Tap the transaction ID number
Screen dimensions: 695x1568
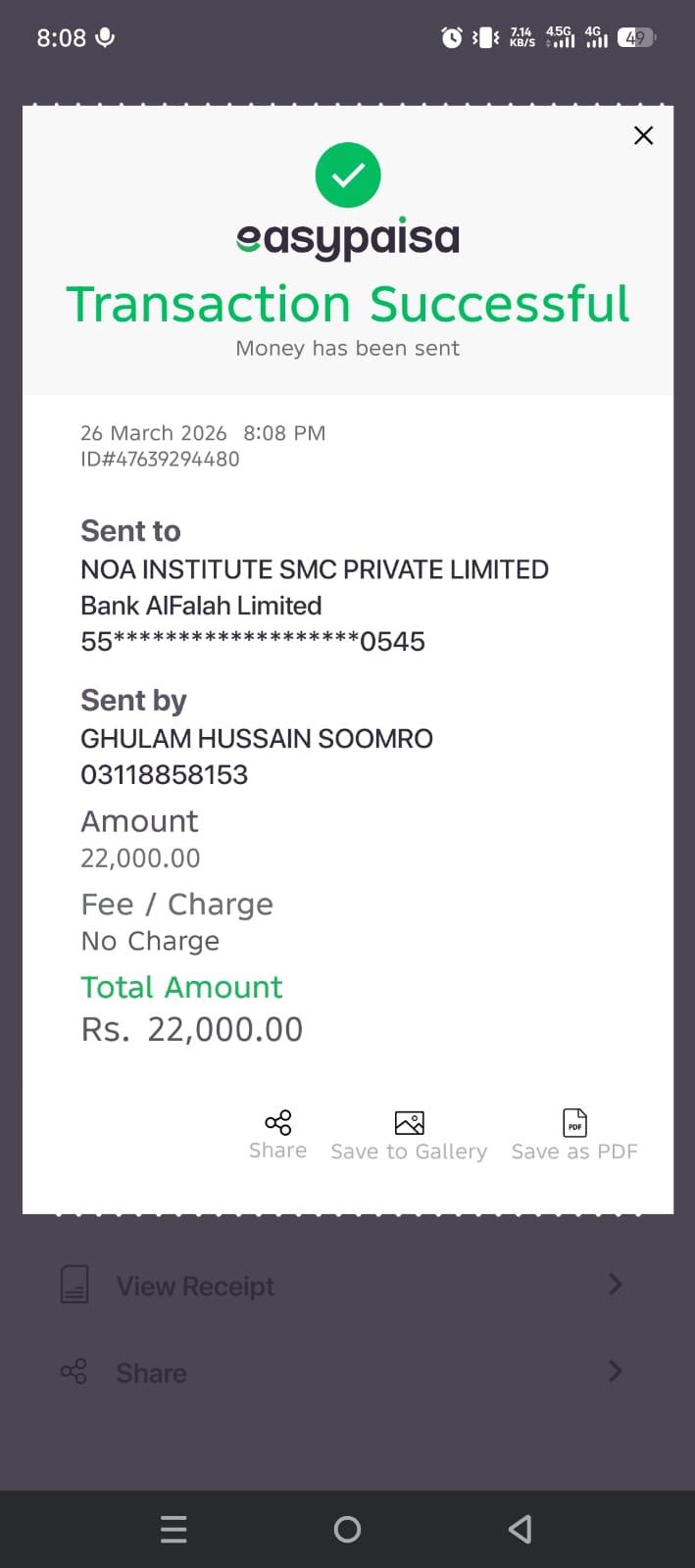pyautogui.click(x=160, y=459)
